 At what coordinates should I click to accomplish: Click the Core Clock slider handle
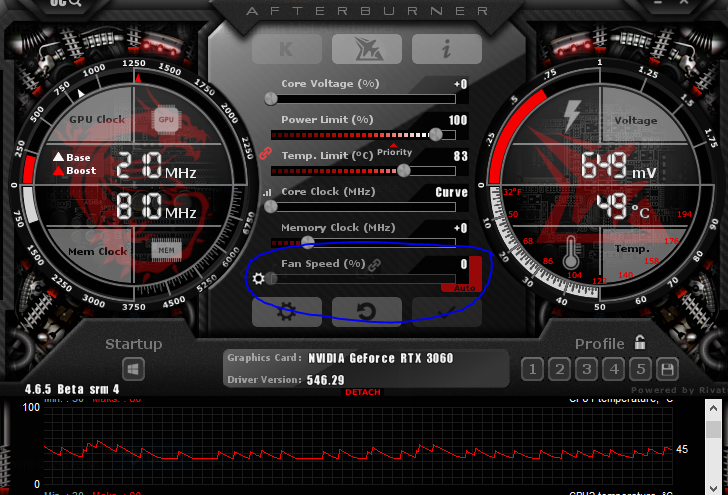[x=271, y=207]
